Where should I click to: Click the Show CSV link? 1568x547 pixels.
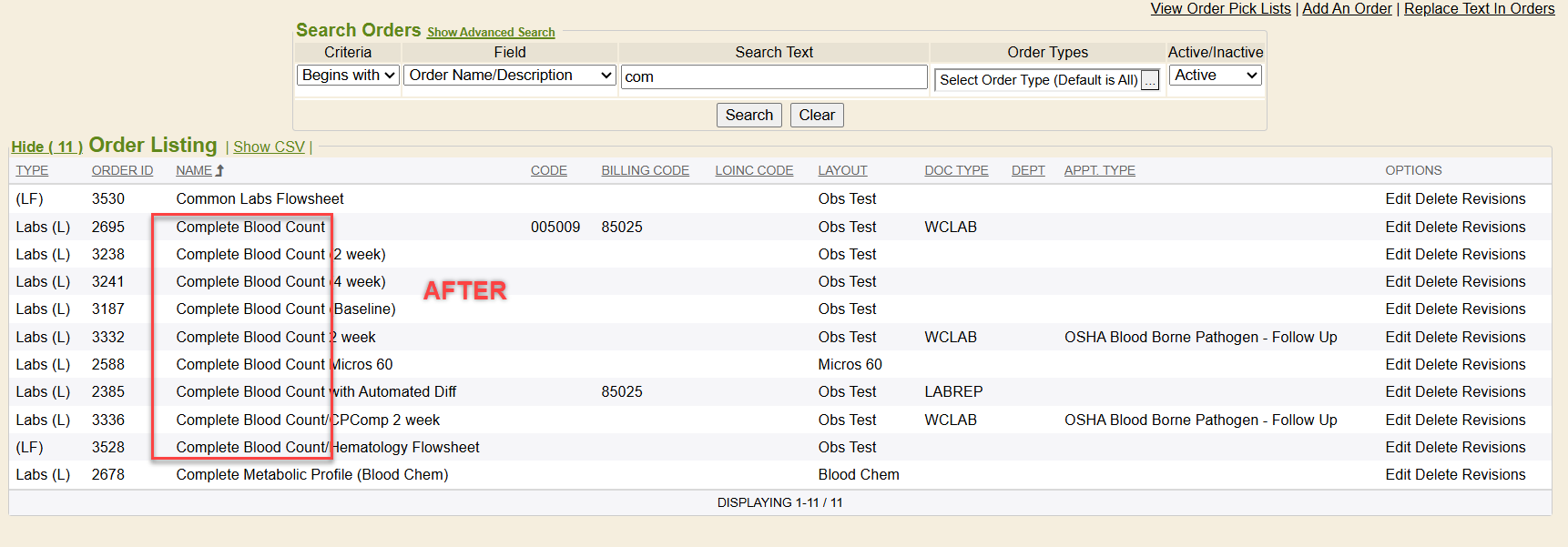269,147
